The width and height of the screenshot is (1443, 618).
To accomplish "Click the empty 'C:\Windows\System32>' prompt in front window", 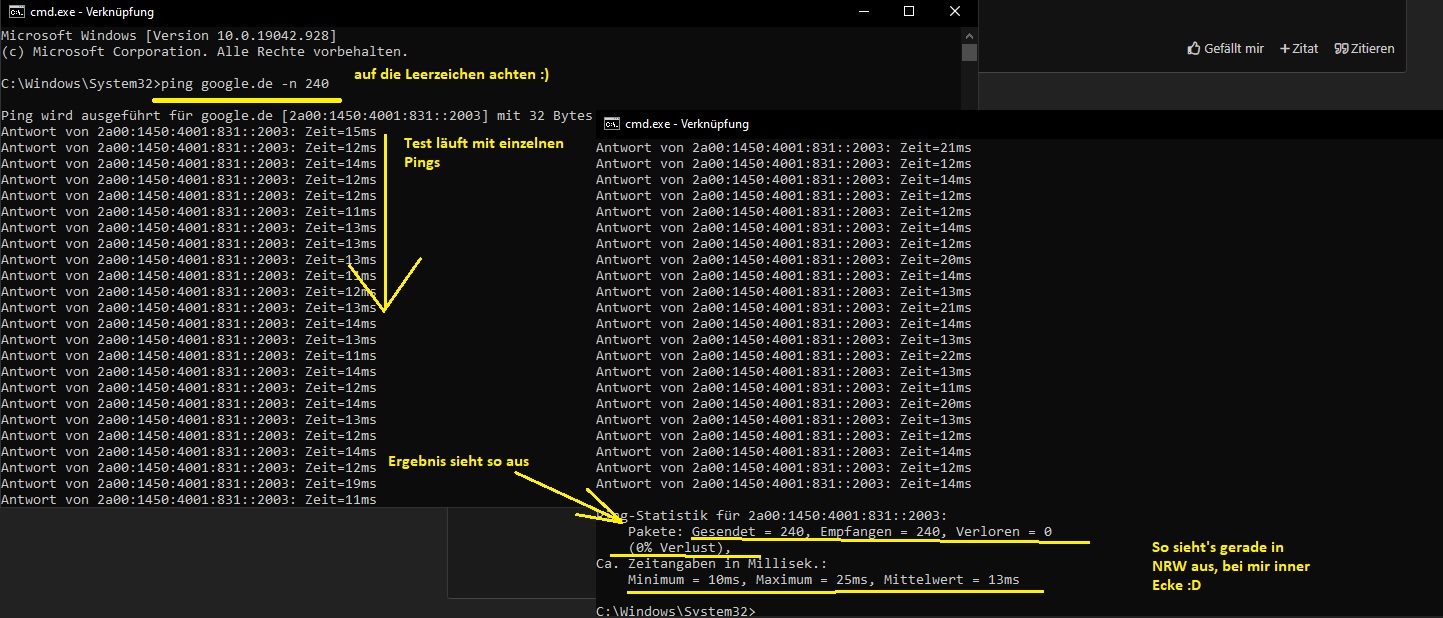I will coord(675,610).
